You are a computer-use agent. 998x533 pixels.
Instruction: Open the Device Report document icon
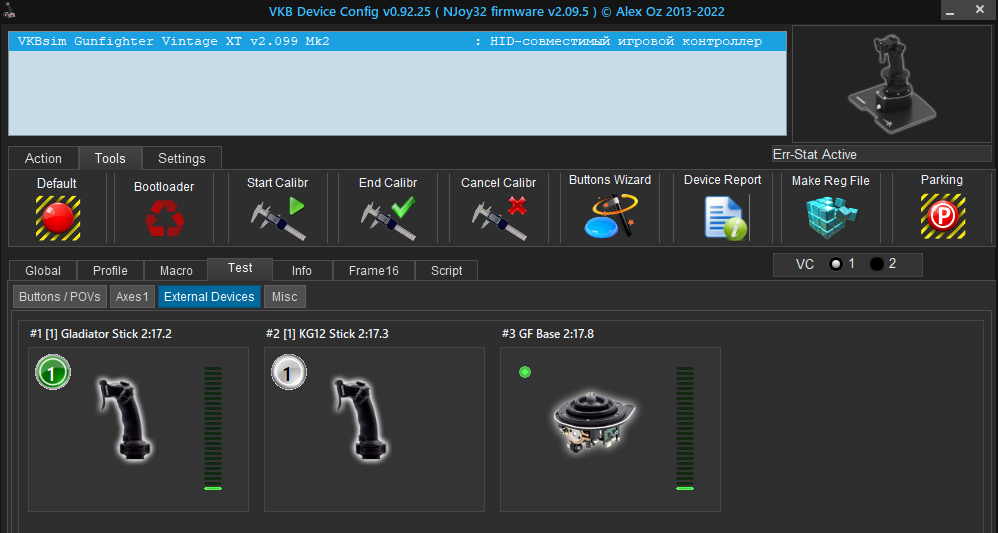coord(726,217)
